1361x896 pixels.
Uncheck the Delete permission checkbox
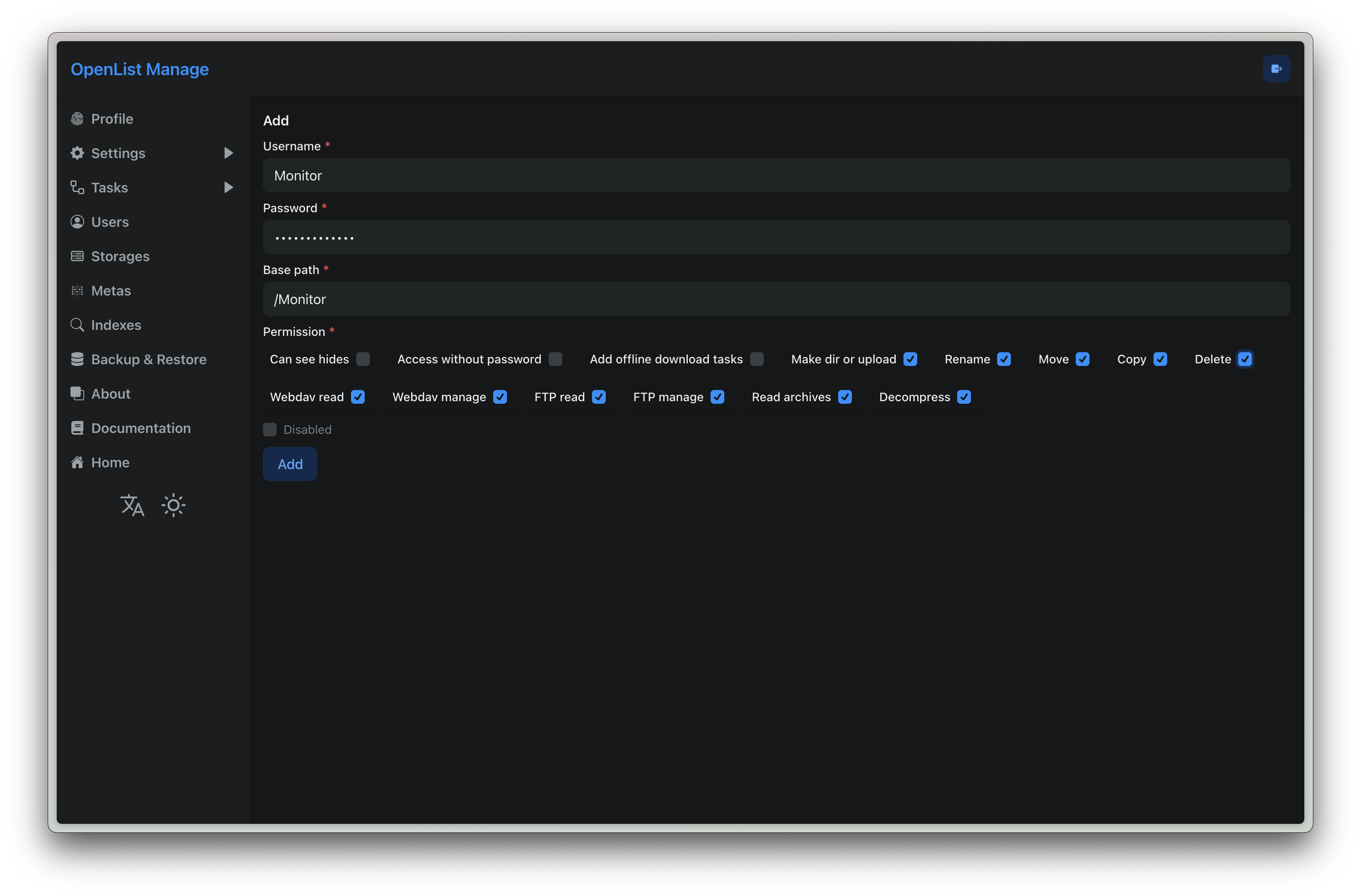1244,359
